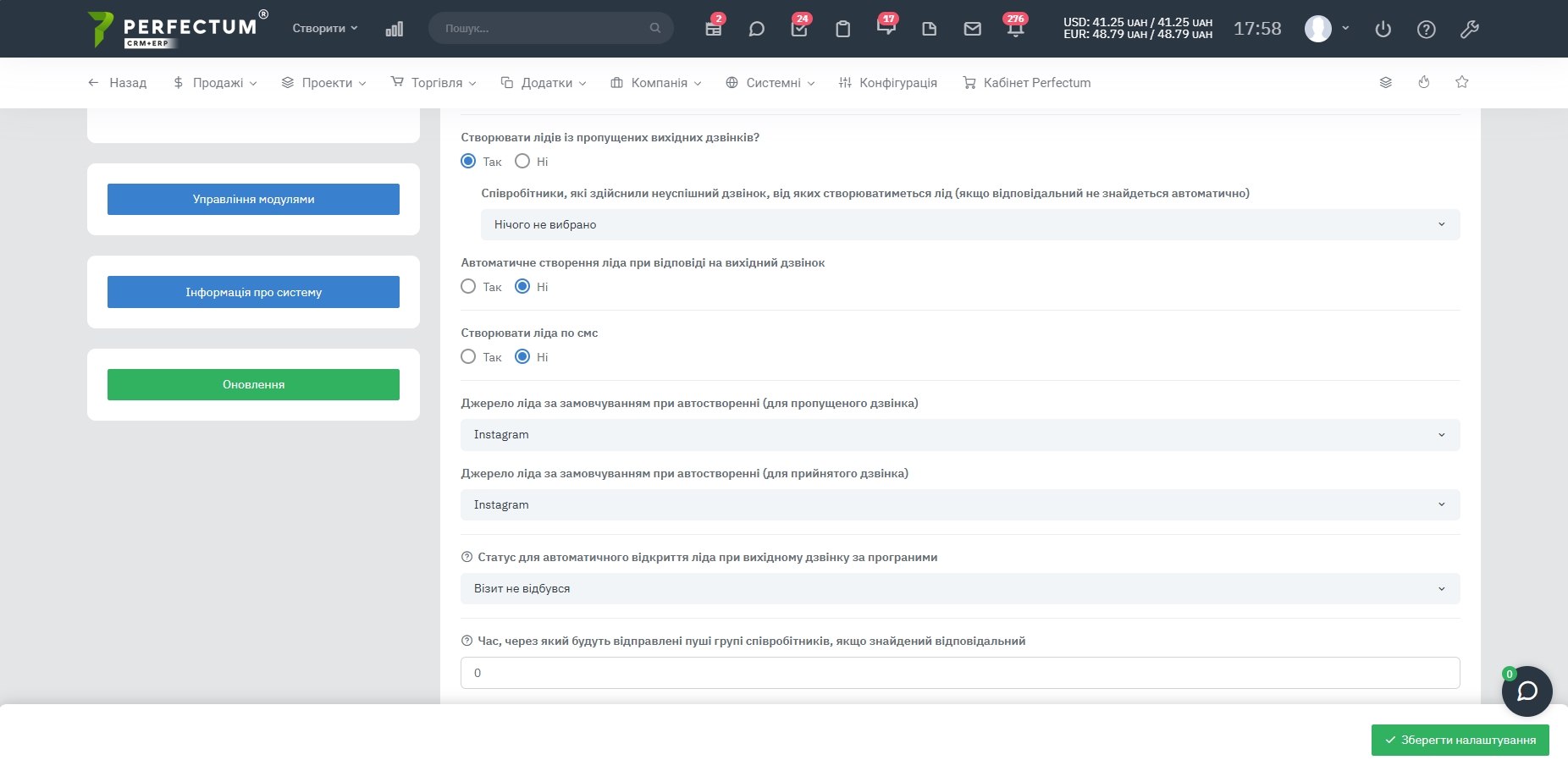Click the push notification time input field
1568x771 pixels.
tap(959, 673)
